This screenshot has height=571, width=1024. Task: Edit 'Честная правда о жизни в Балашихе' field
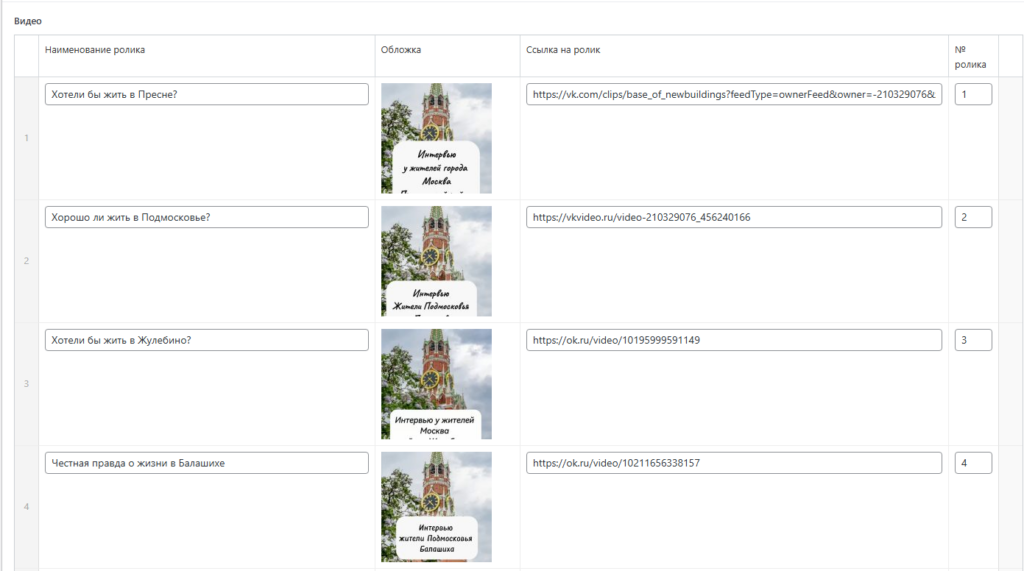tap(206, 463)
